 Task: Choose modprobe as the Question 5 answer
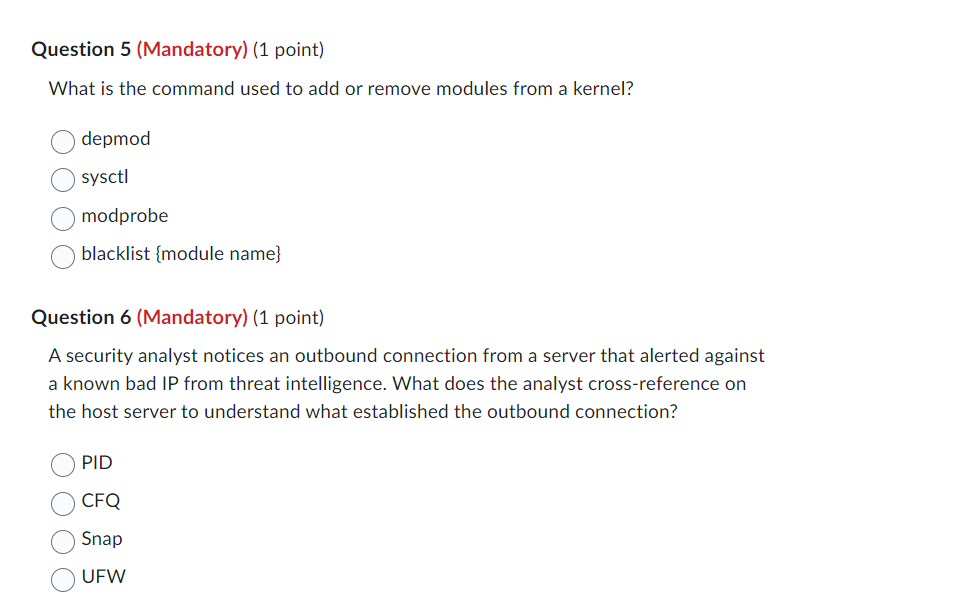tap(62, 218)
